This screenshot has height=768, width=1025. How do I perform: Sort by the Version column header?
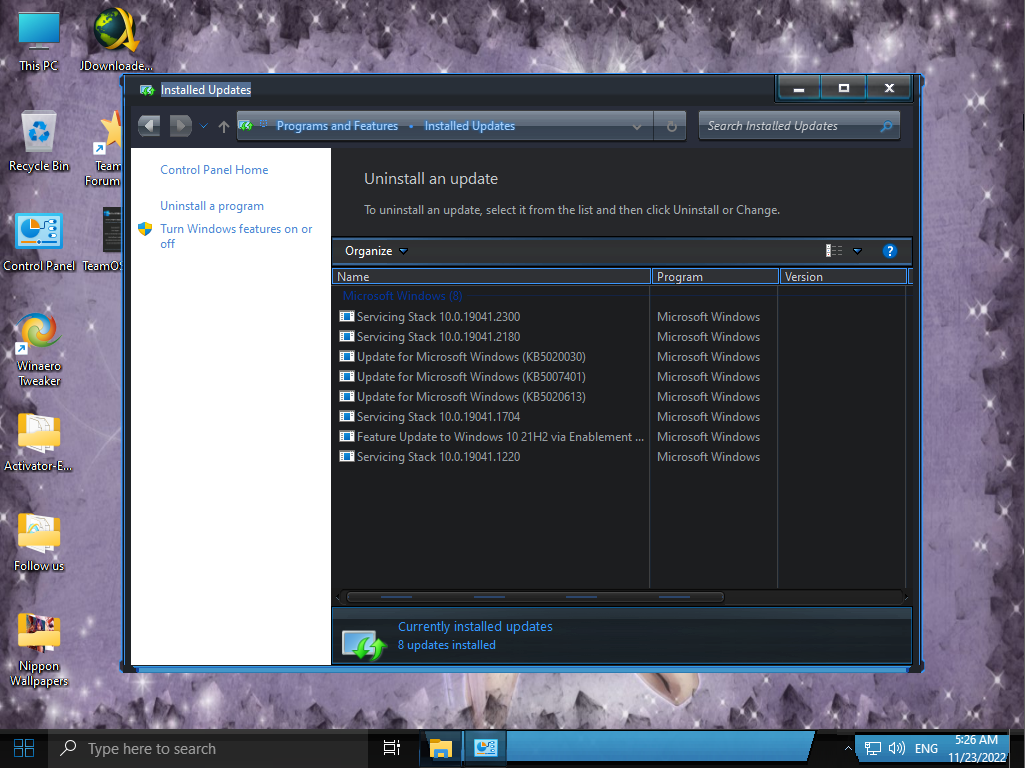(843, 276)
